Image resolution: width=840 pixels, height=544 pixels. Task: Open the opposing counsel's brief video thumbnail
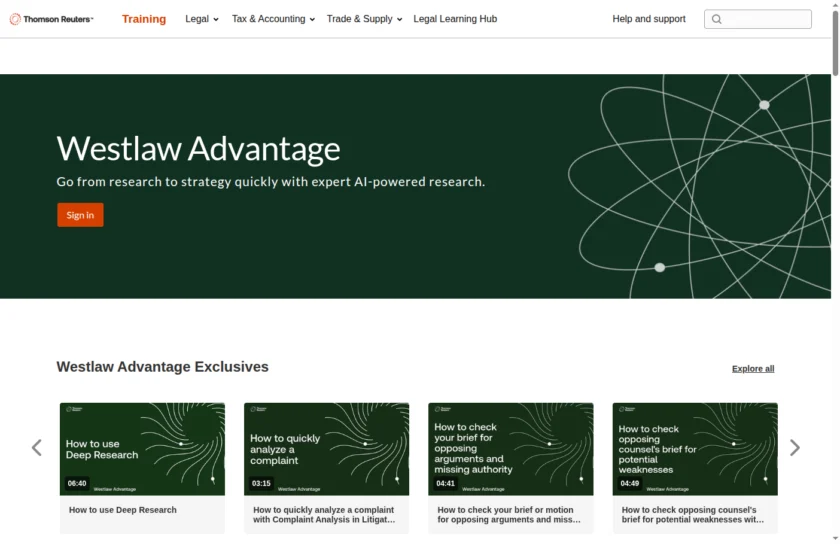[x=695, y=449]
